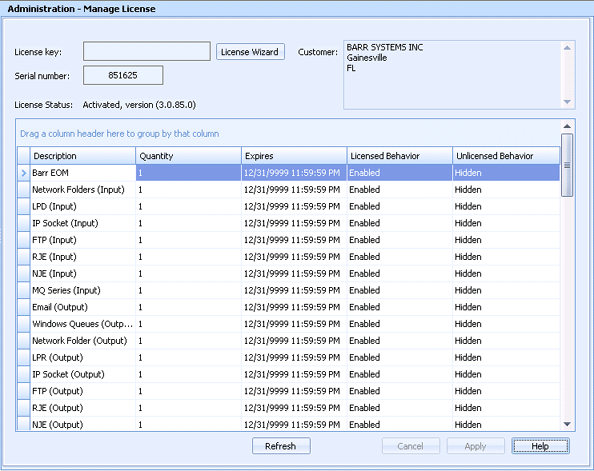The image size is (594, 471).
Task: Sort by the Quantity column header
Action: click(x=188, y=156)
